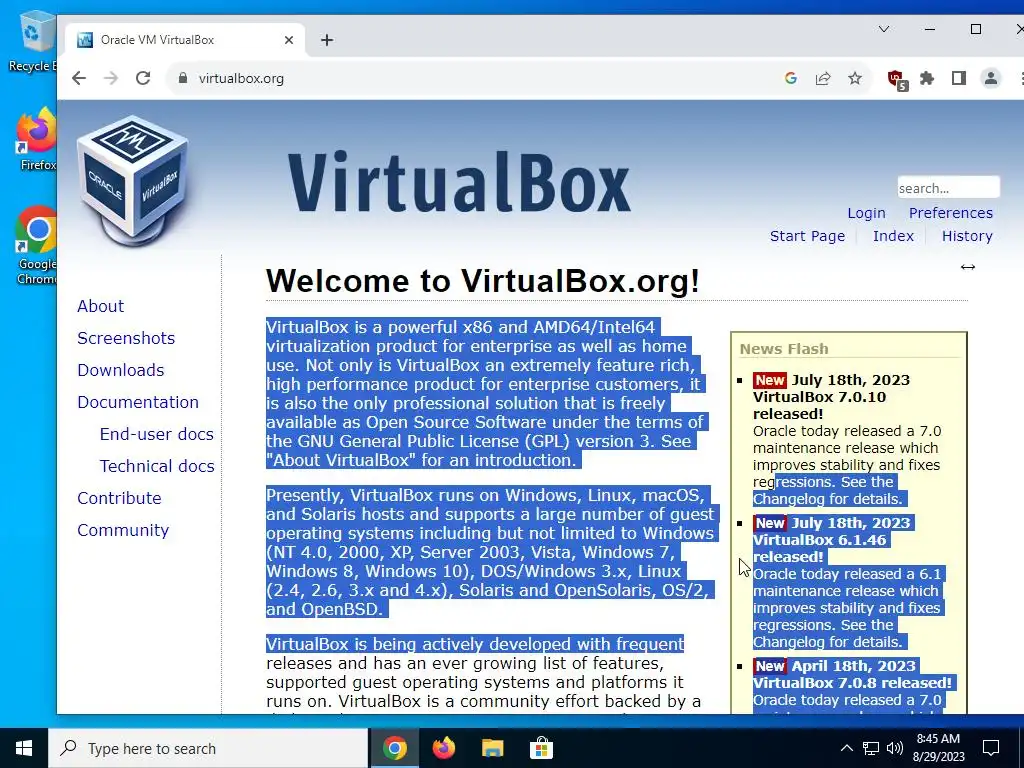The image size is (1024, 768).
Task: Open the Contribute sidebar link
Action: click(119, 498)
